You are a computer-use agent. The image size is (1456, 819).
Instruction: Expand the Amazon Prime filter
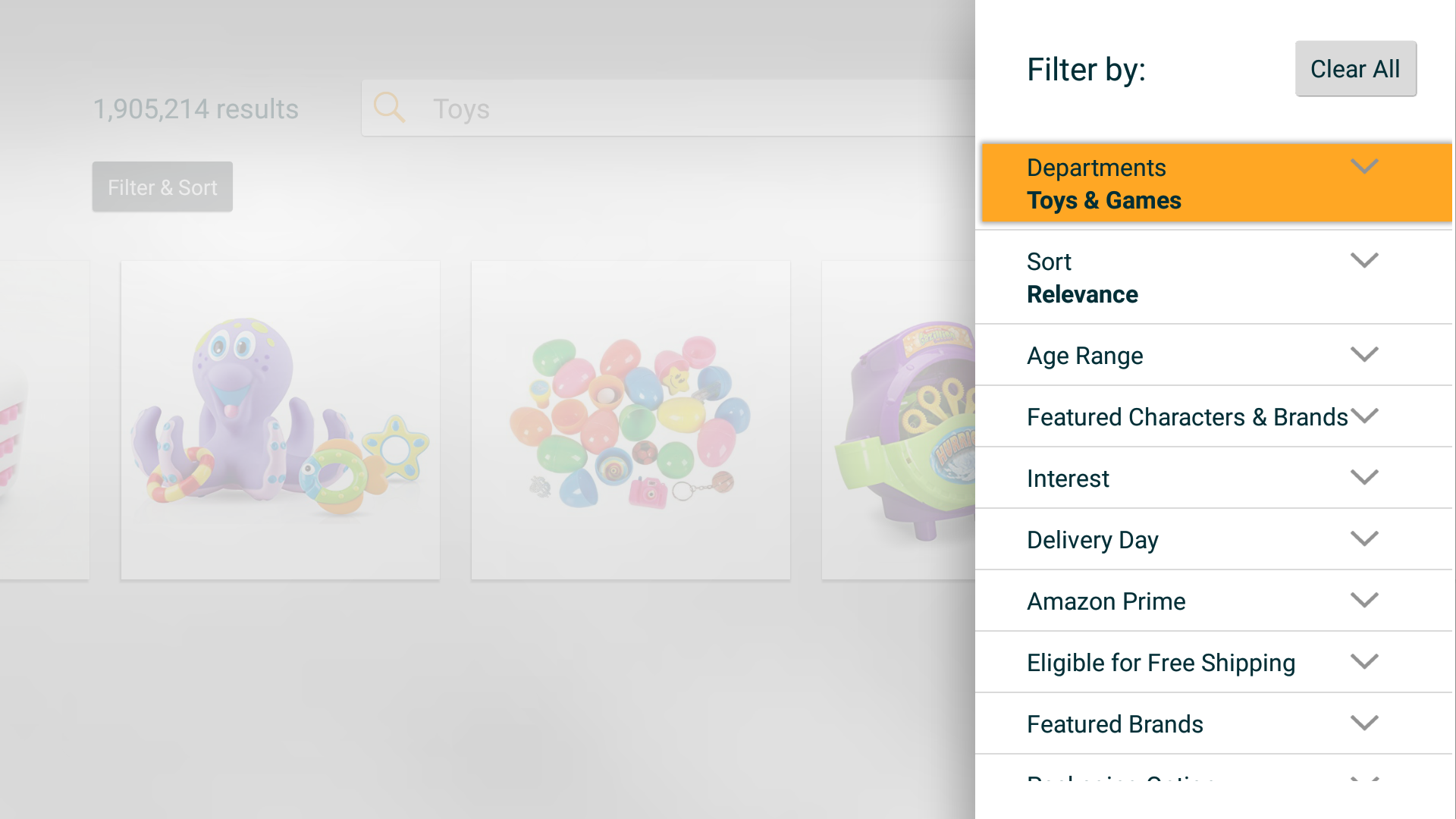tap(1364, 600)
